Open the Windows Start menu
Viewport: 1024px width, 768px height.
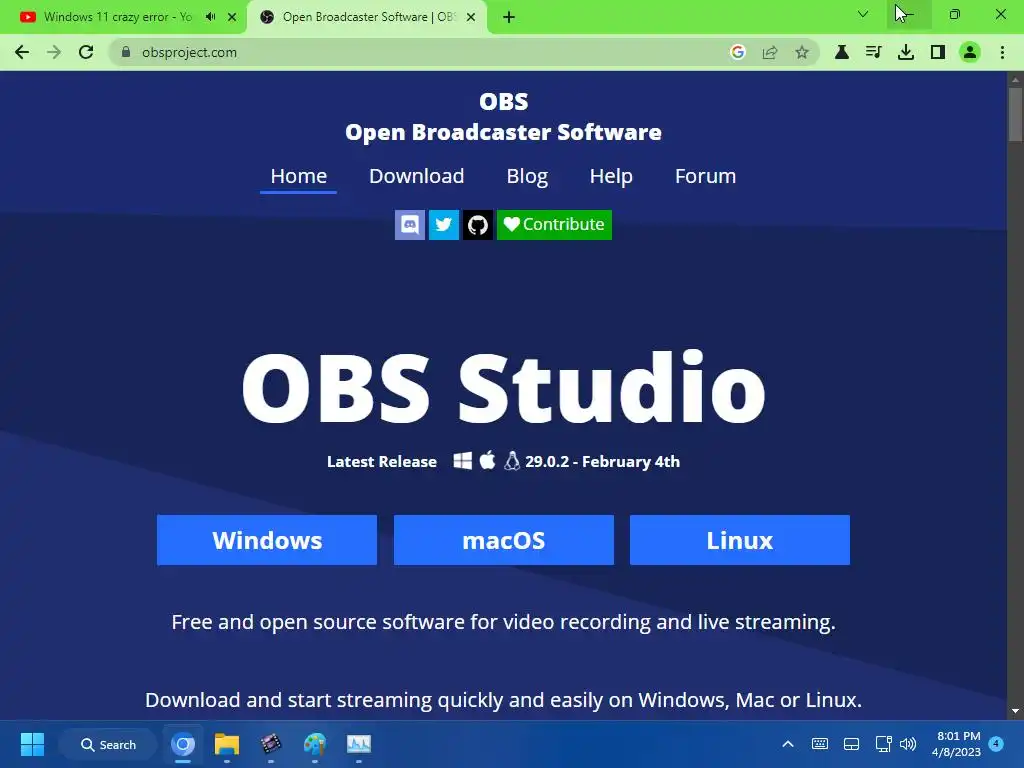point(32,744)
